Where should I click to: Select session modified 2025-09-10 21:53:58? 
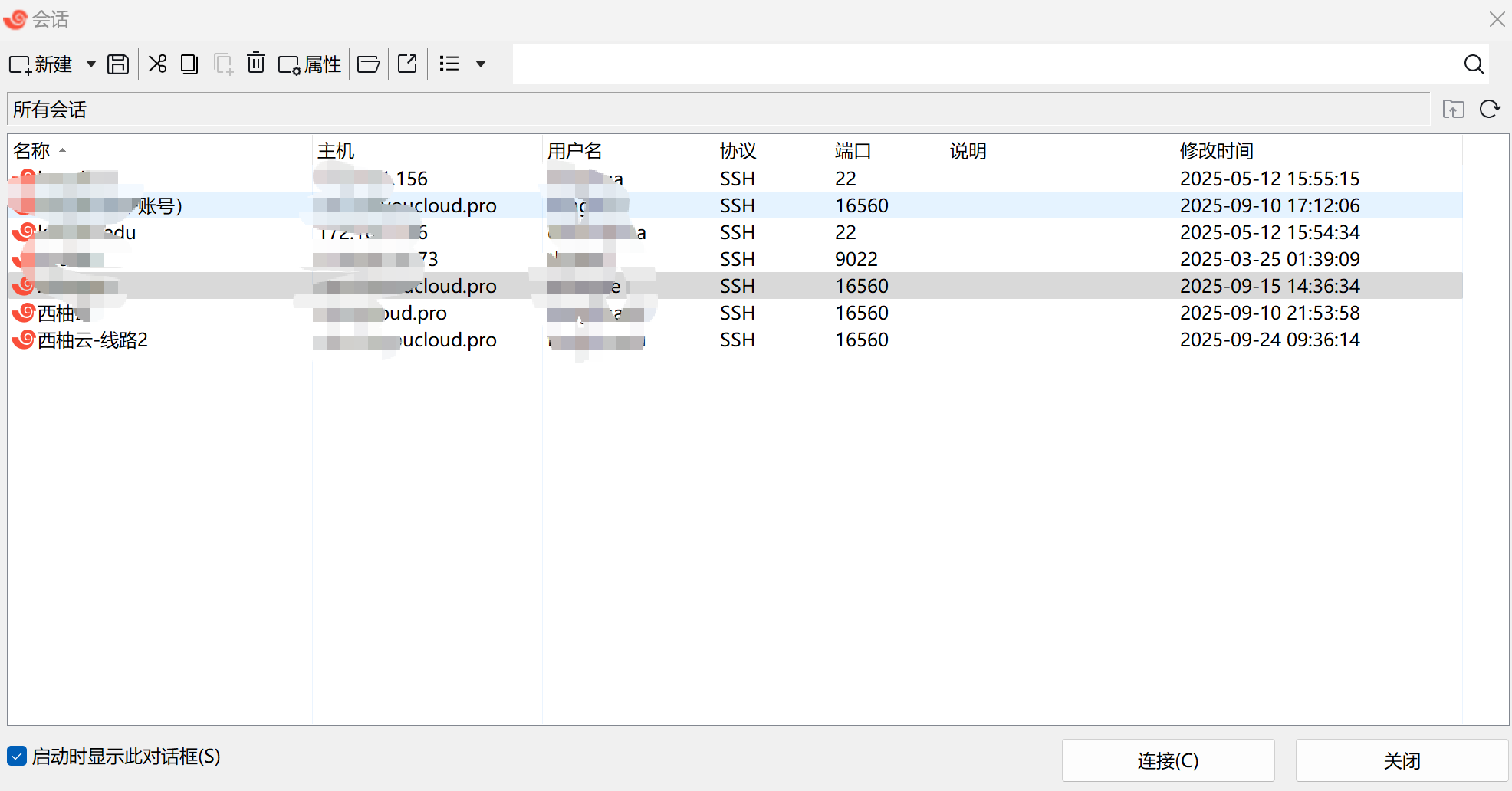(735, 313)
